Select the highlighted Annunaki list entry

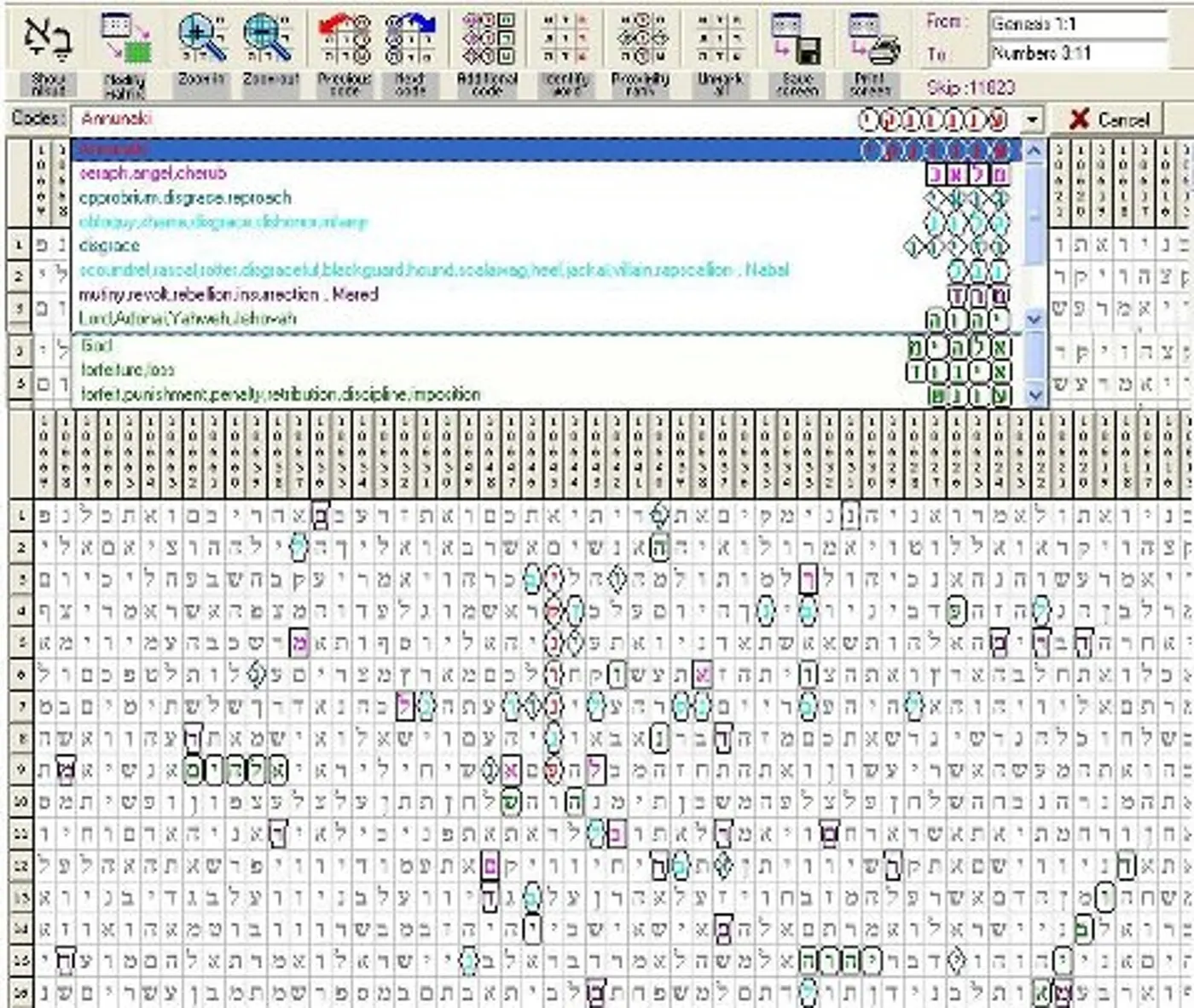(x=547, y=150)
